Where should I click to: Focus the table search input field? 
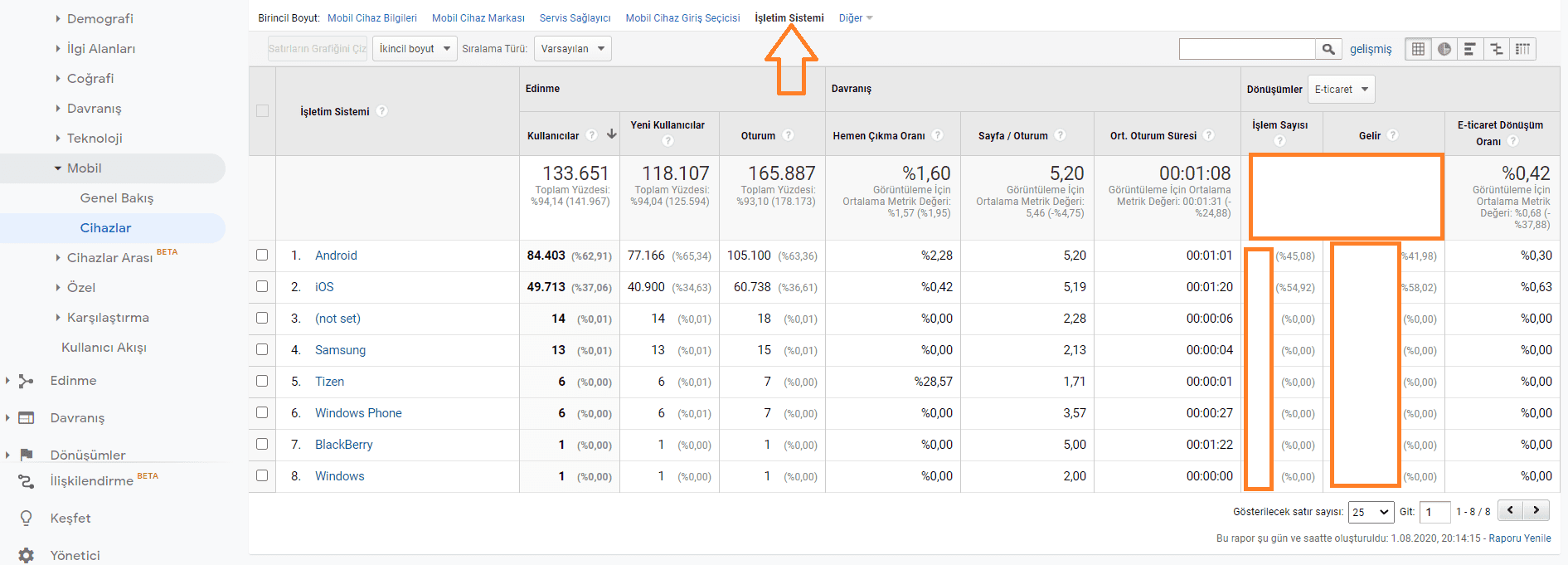point(1247,49)
